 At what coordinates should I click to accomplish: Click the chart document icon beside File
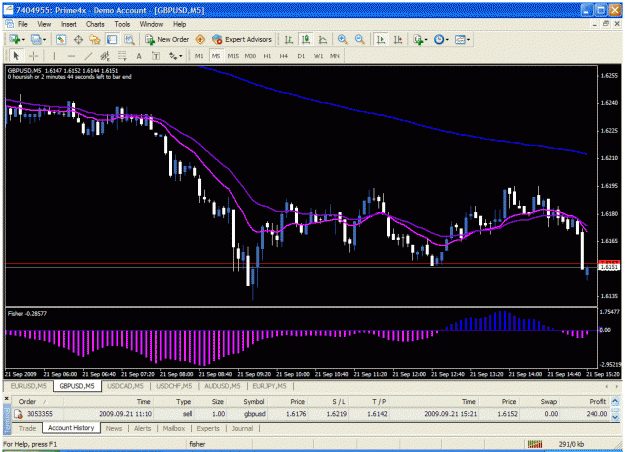[9, 24]
